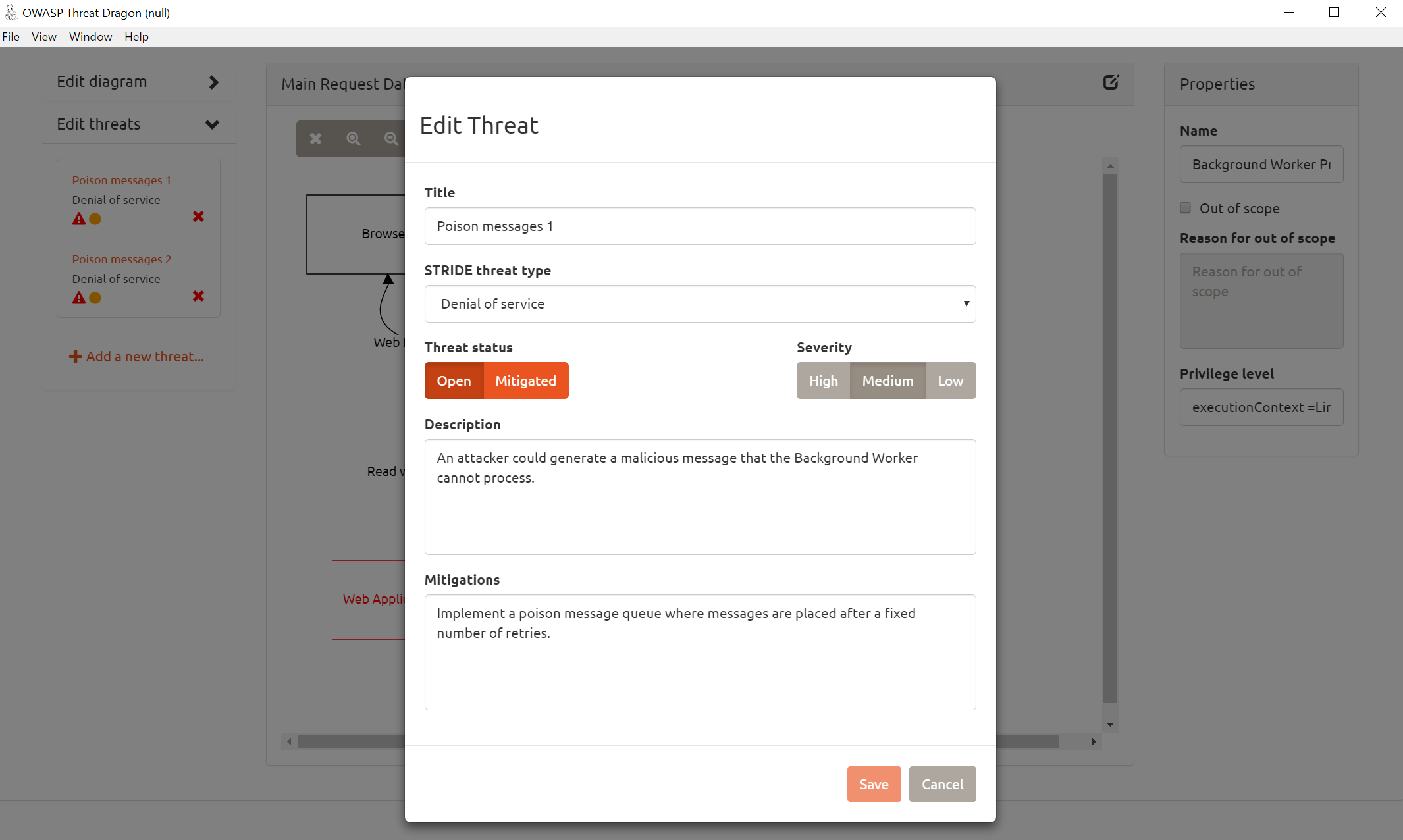Open the File menu

click(11, 37)
